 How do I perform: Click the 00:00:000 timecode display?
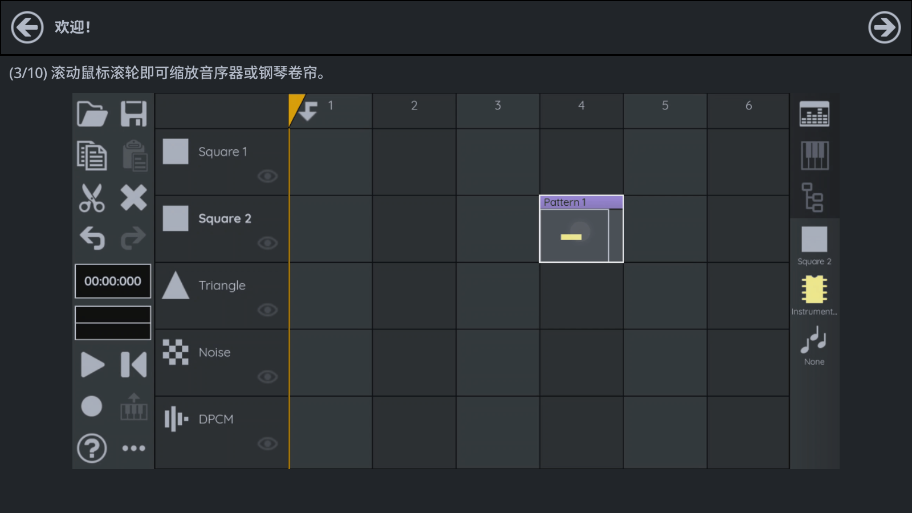coord(113,281)
